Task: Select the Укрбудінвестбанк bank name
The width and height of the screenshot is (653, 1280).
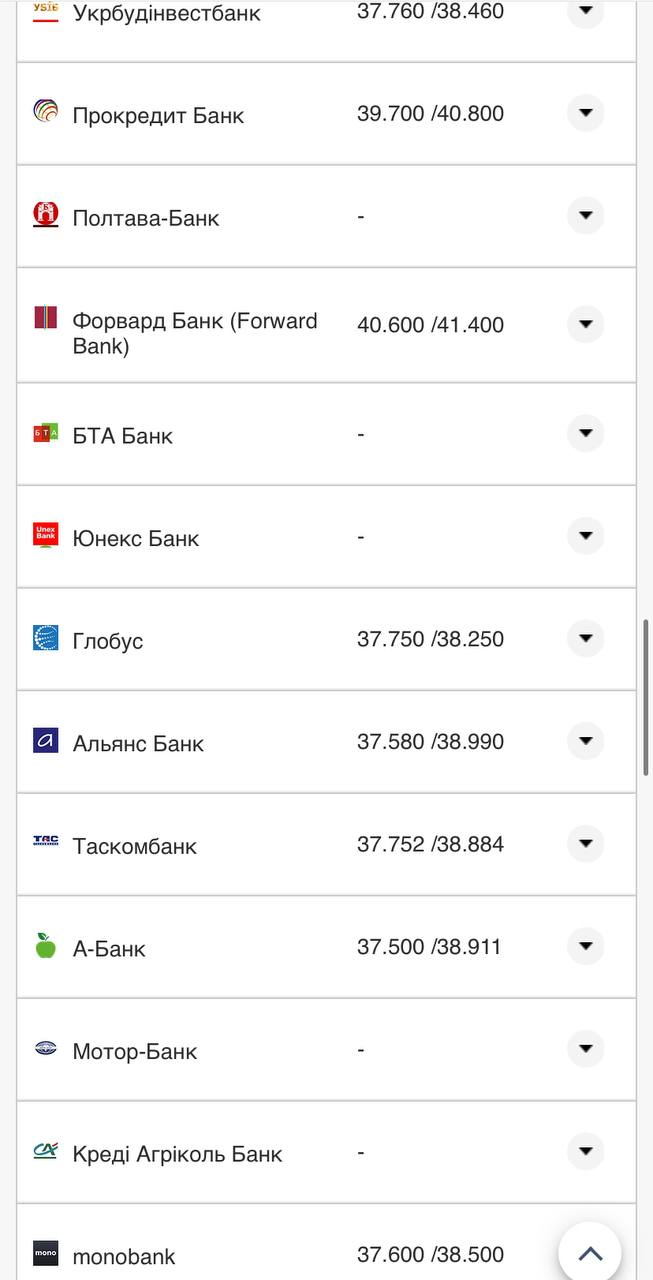Action: (x=166, y=14)
